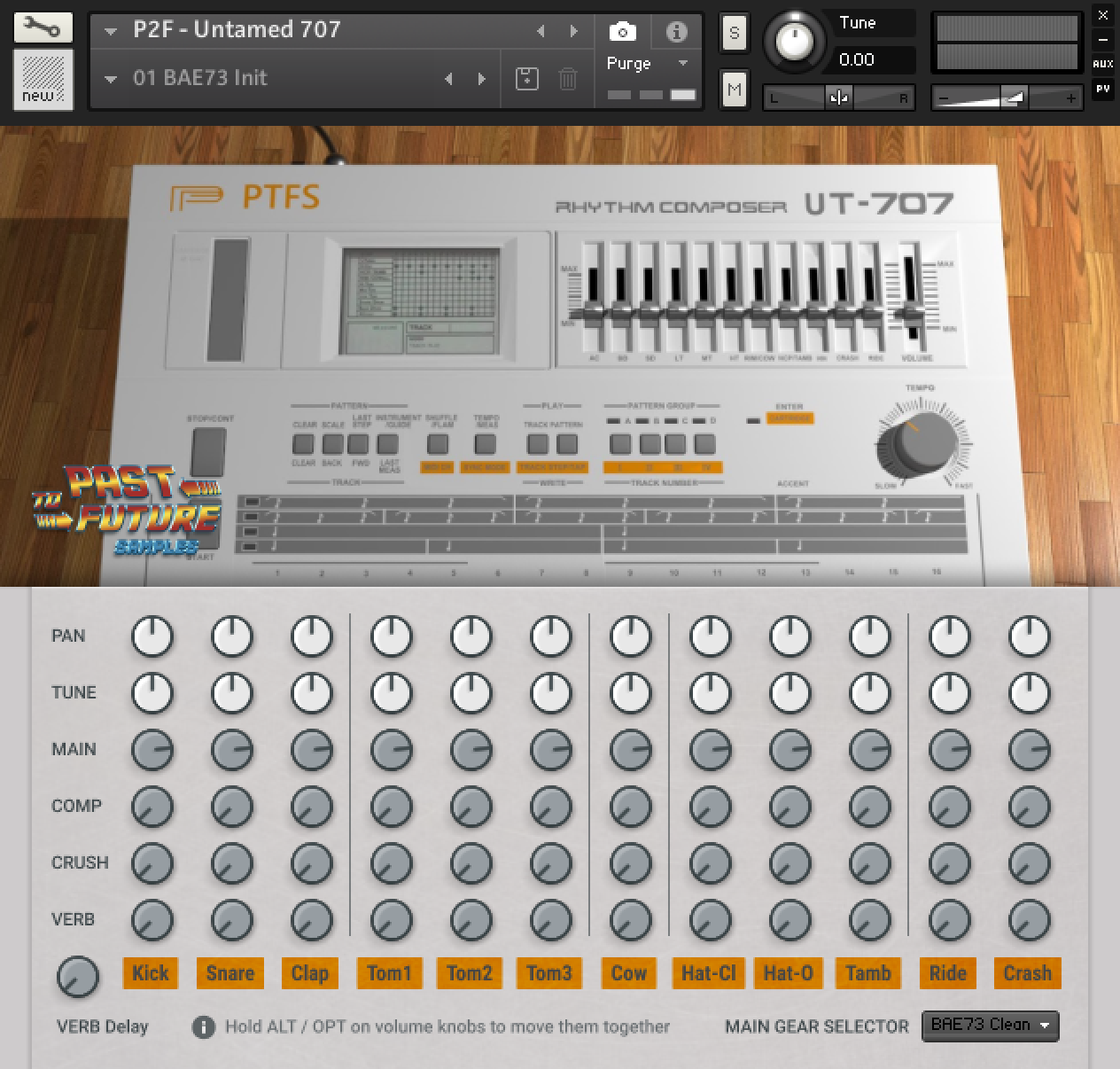The height and width of the screenshot is (1069, 1120).
Task: Click the P2F - Untamed 707 title
Action: [237, 29]
